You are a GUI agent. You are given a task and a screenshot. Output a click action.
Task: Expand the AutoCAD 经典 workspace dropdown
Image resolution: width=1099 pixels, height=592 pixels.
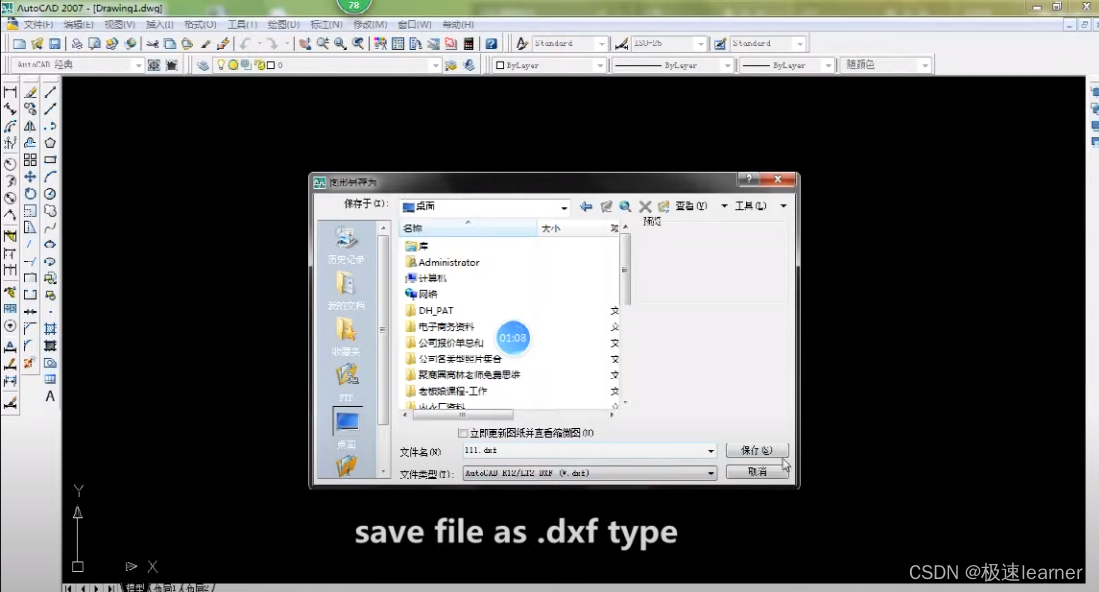click(137, 65)
